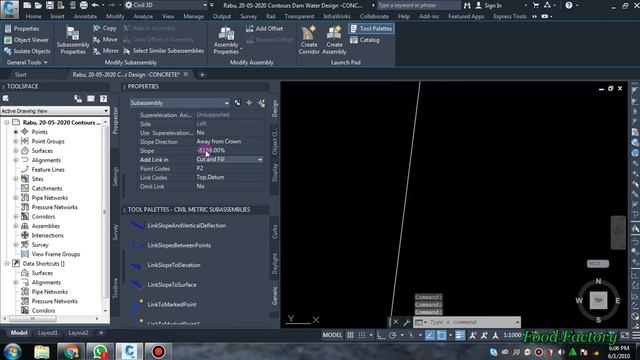
Task: Open Chrome from the taskbar
Action: point(71,351)
